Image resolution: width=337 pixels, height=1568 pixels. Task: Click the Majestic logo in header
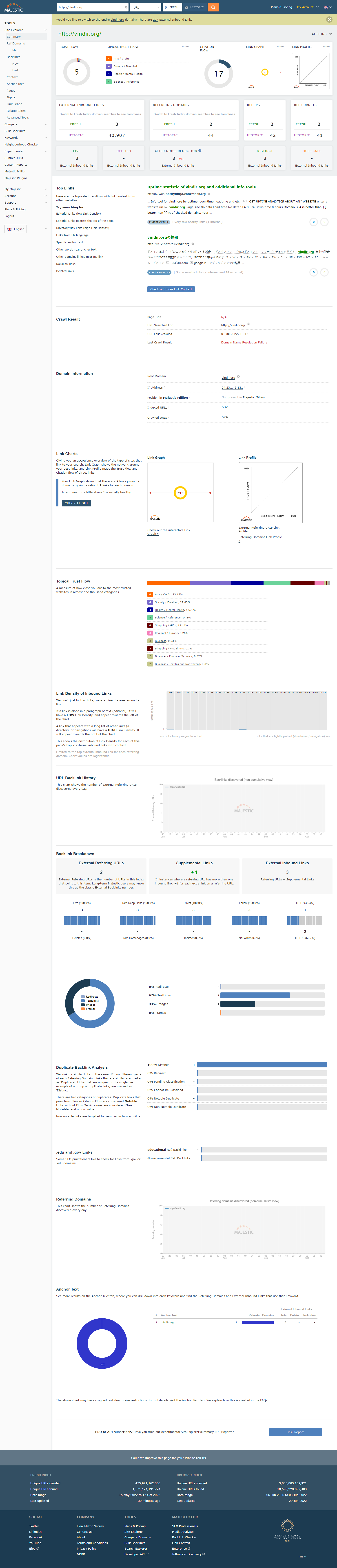pos(13,8)
